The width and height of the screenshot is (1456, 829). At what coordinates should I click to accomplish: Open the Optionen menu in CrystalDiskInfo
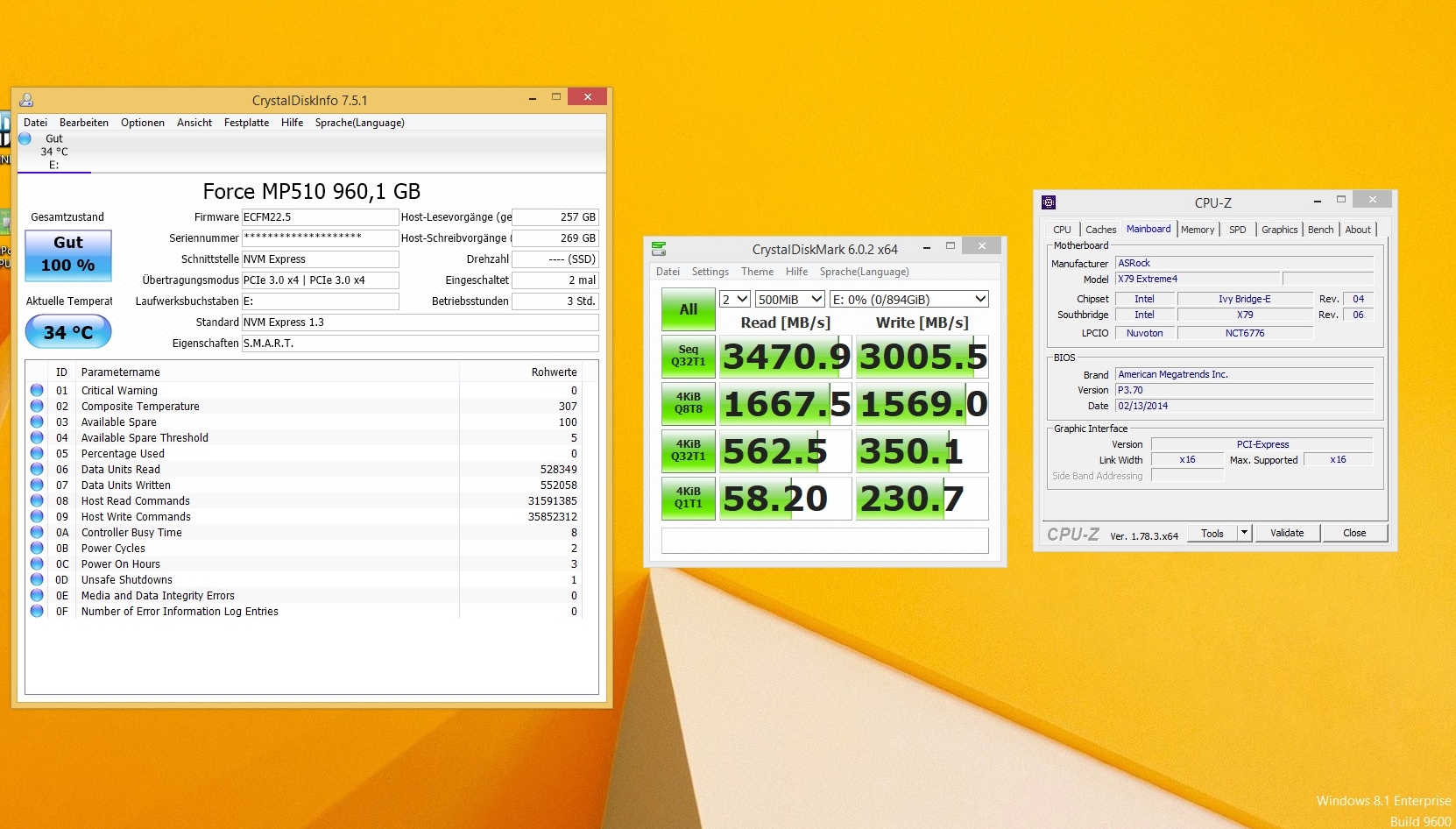(x=143, y=123)
